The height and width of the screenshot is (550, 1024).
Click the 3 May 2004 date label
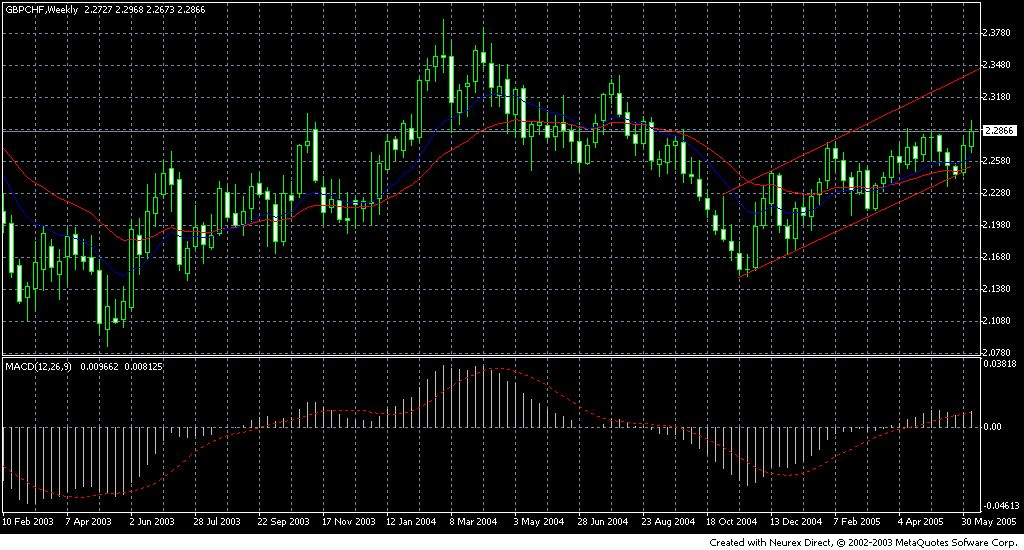(x=539, y=522)
